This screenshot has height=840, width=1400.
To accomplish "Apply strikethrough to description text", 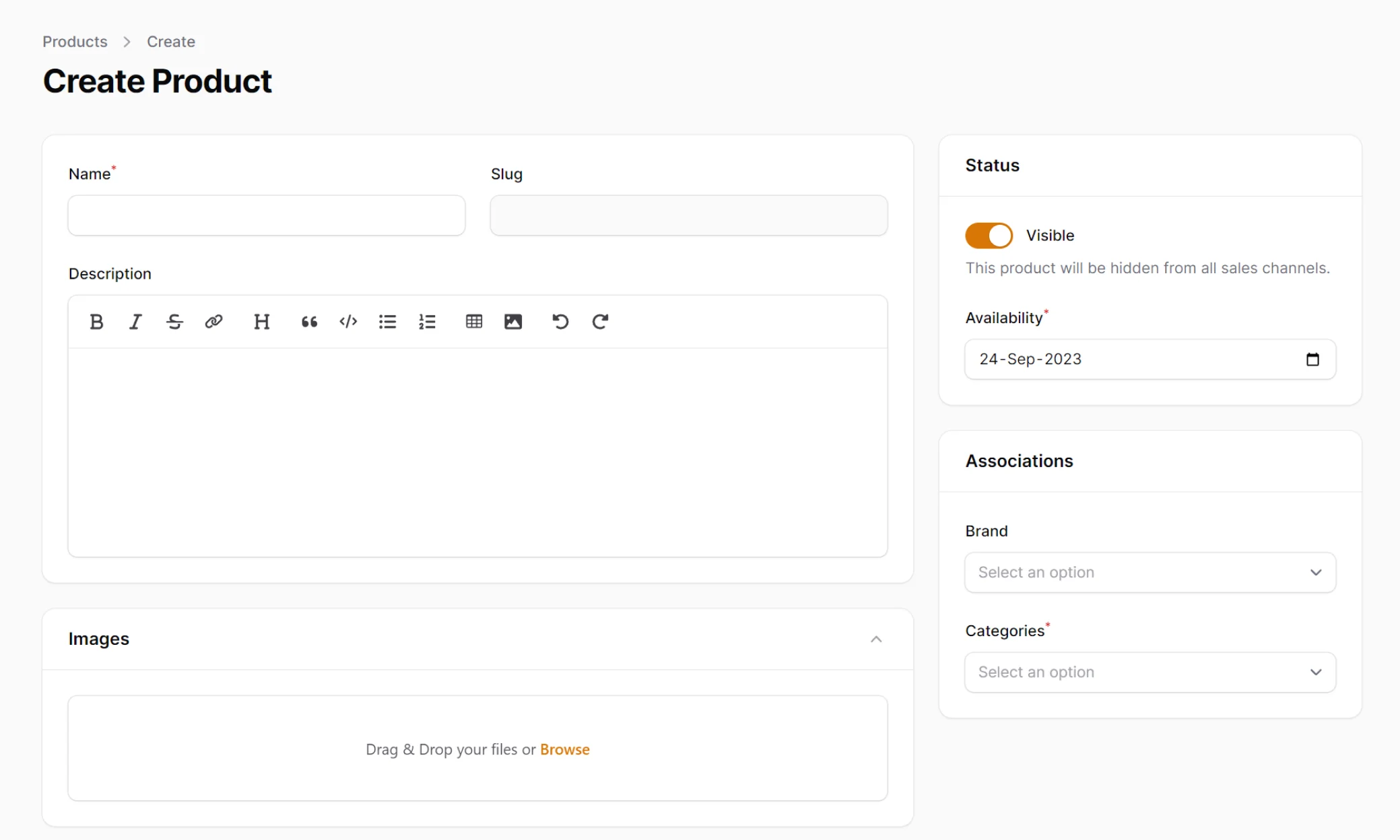I will click(174, 322).
